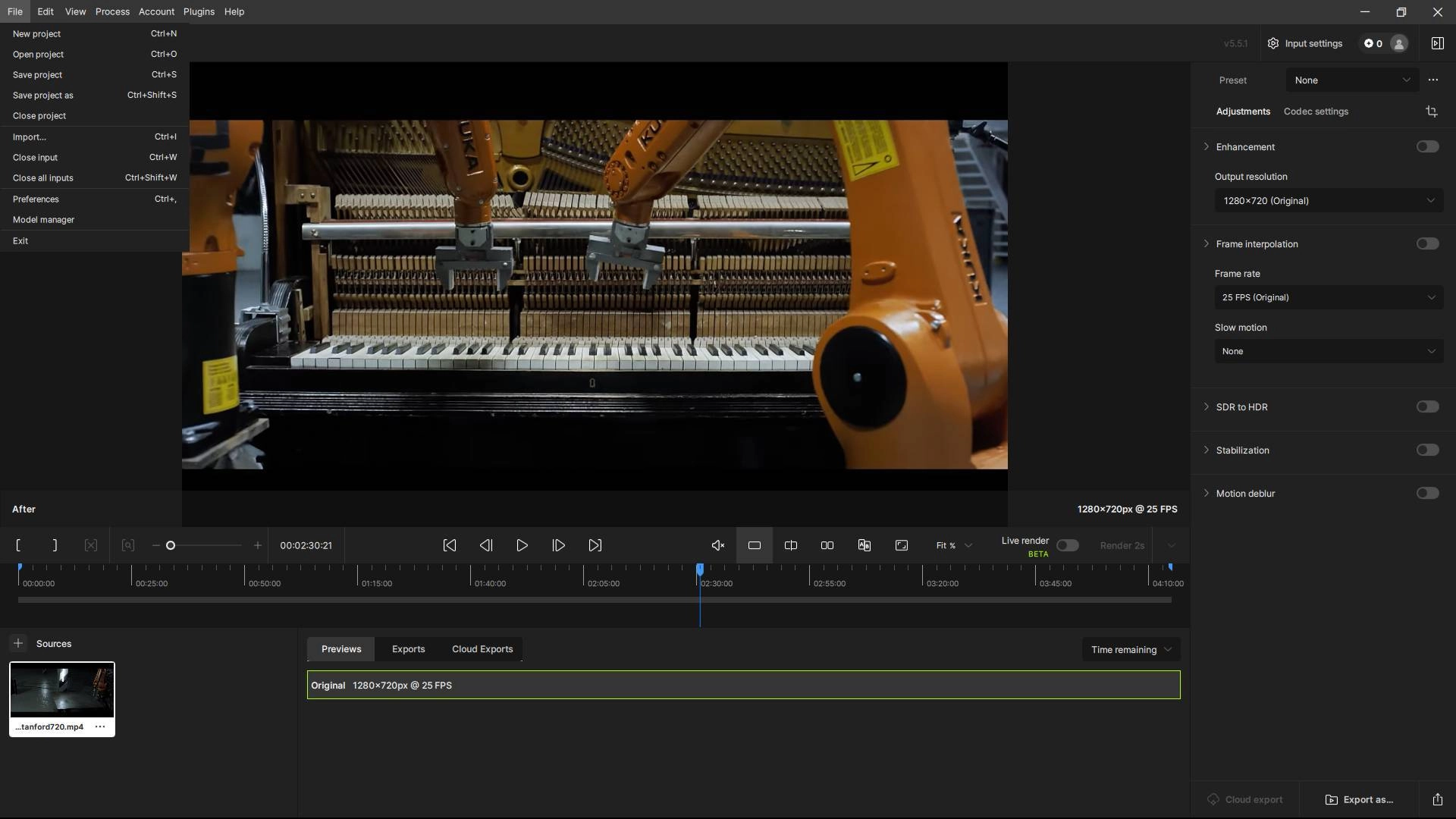Enable the Stabilization toggle
1456x819 pixels.
(x=1427, y=450)
